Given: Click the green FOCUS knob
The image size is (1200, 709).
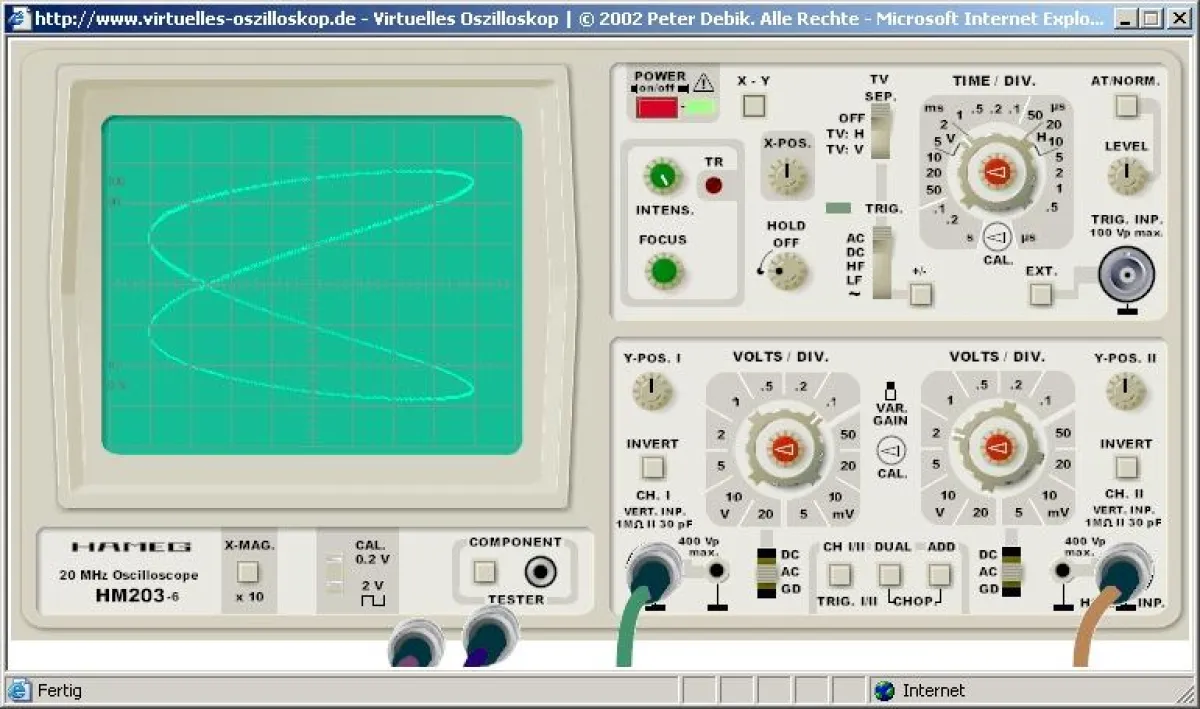Looking at the screenshot, I should tap(662, 271).
